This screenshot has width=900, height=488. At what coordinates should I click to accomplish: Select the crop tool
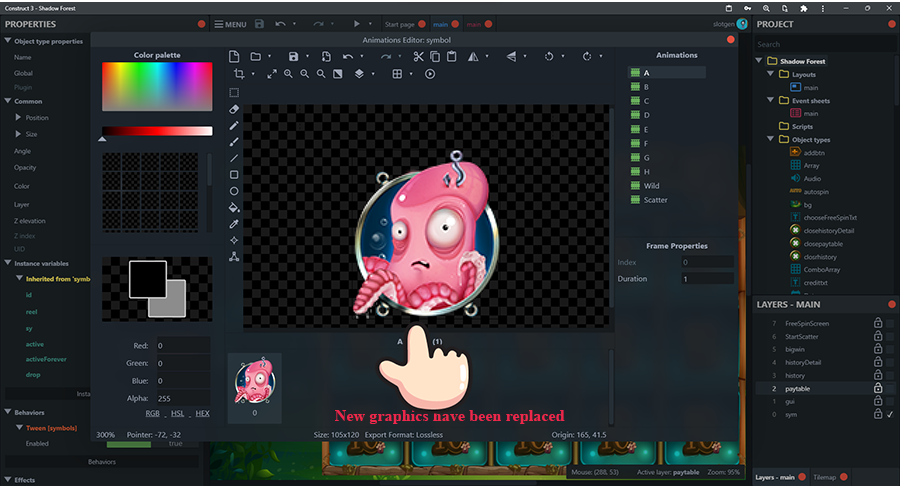[239, 73]
